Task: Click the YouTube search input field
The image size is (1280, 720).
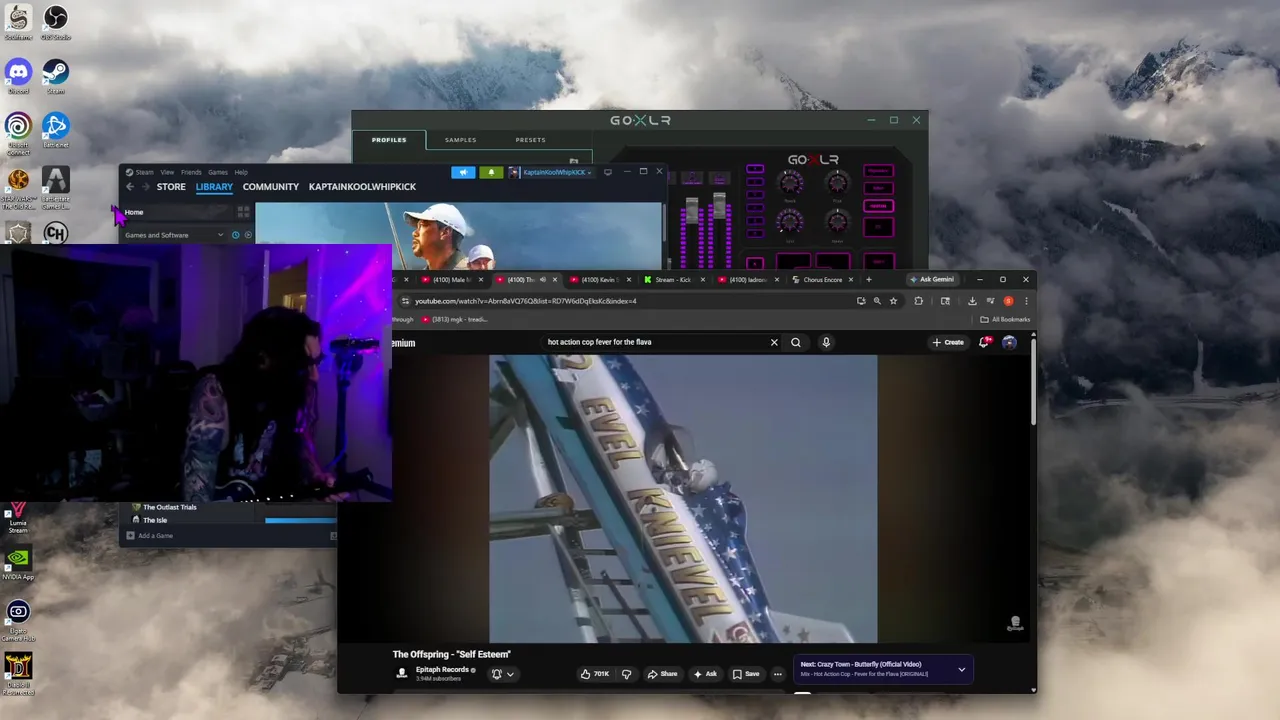Action: point(655,342)
